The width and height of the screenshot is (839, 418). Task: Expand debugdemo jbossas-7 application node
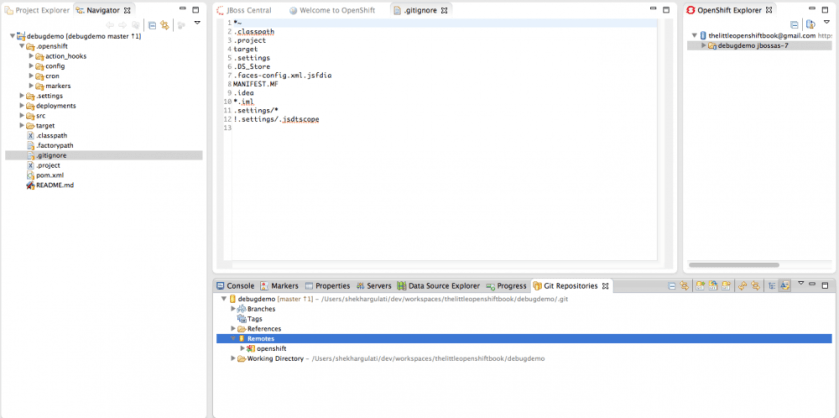click(x=703, y=45)
